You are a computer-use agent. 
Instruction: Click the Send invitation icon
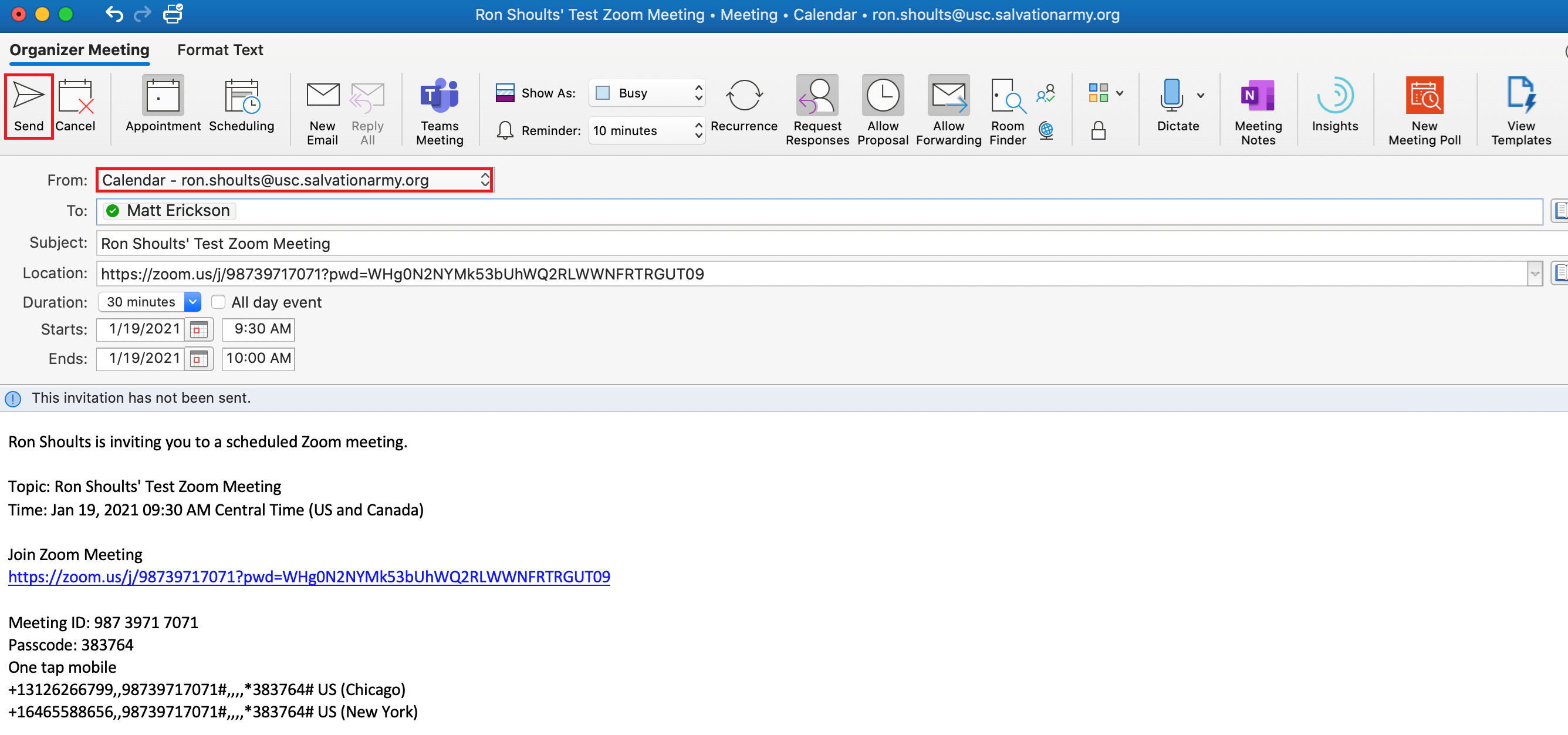tap(29, 97)
